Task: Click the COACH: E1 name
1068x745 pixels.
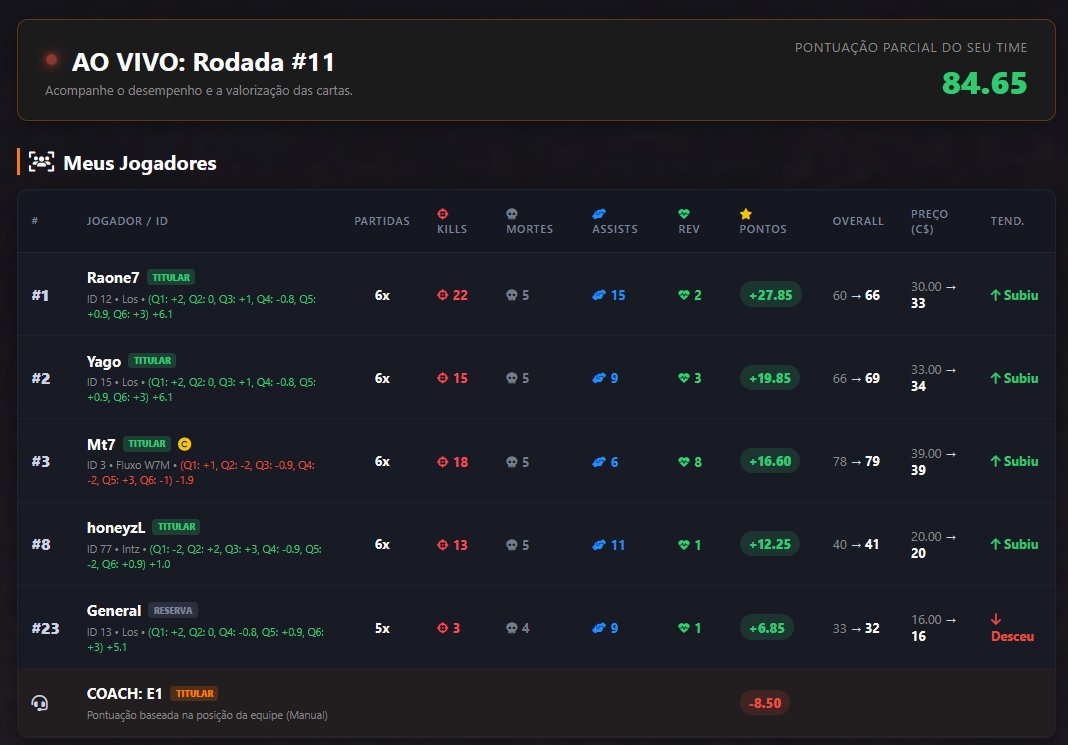Action: (x=124, y=694)
